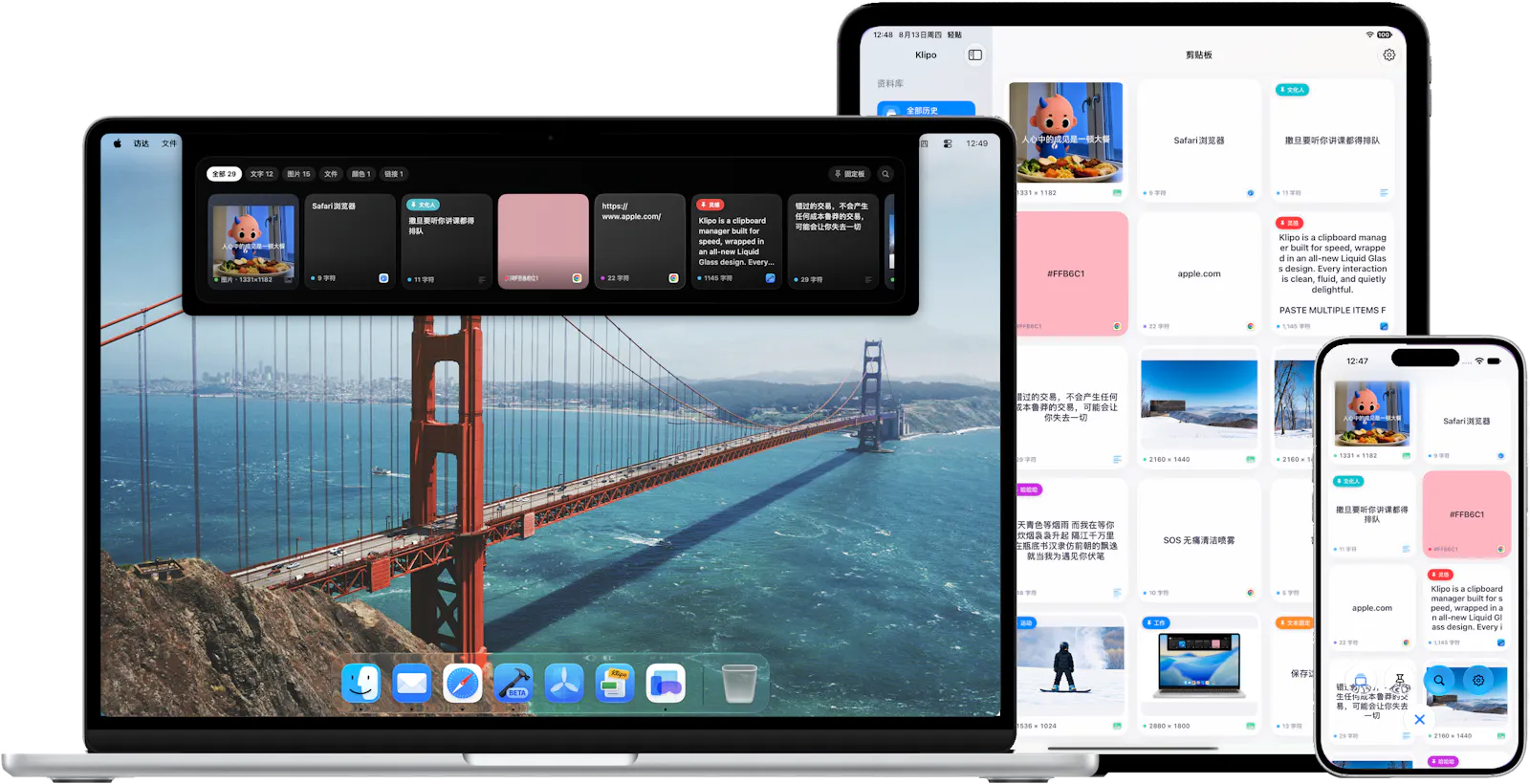Open the blue propeller app in dock
1530x784 pixels.
[x=564, y=684]
